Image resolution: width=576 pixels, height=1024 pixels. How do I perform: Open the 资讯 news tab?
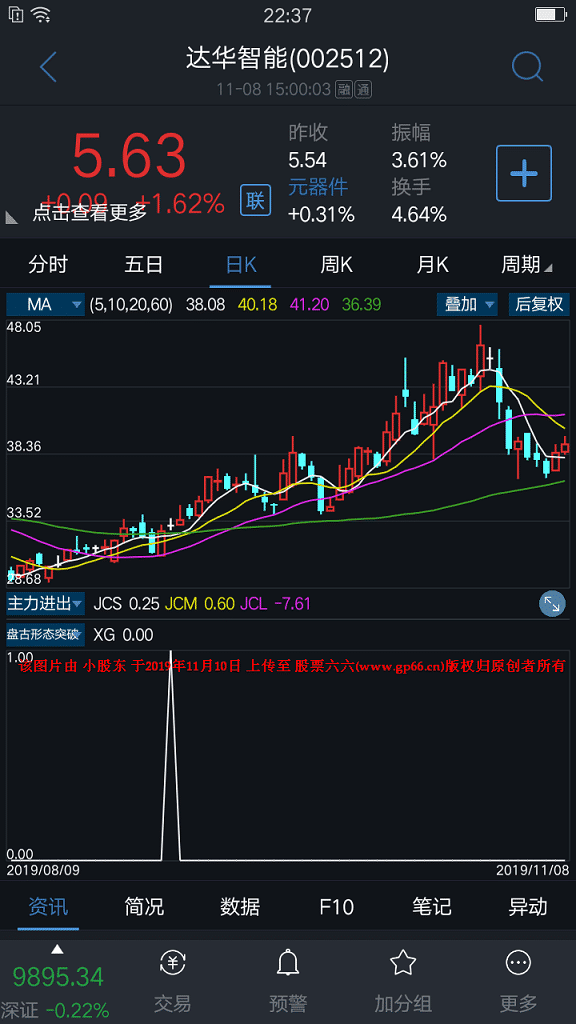tap(48, 906)
